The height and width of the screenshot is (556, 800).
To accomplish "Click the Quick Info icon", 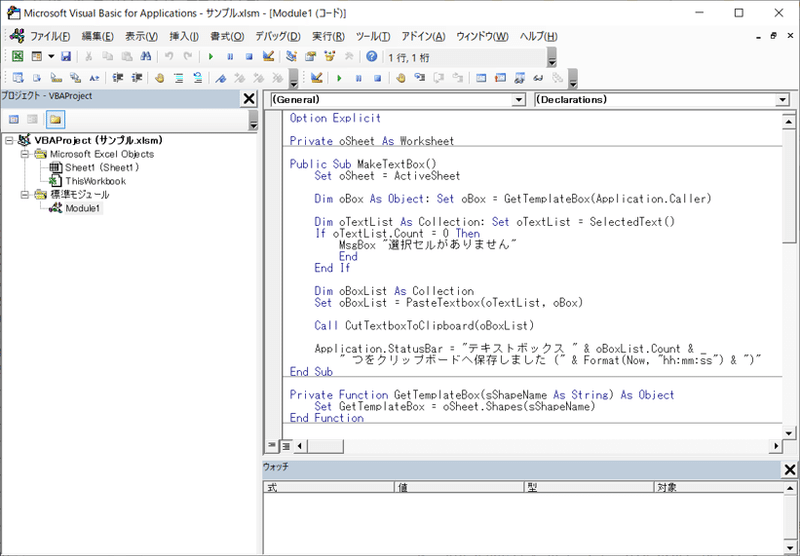I will pos(56,78).
